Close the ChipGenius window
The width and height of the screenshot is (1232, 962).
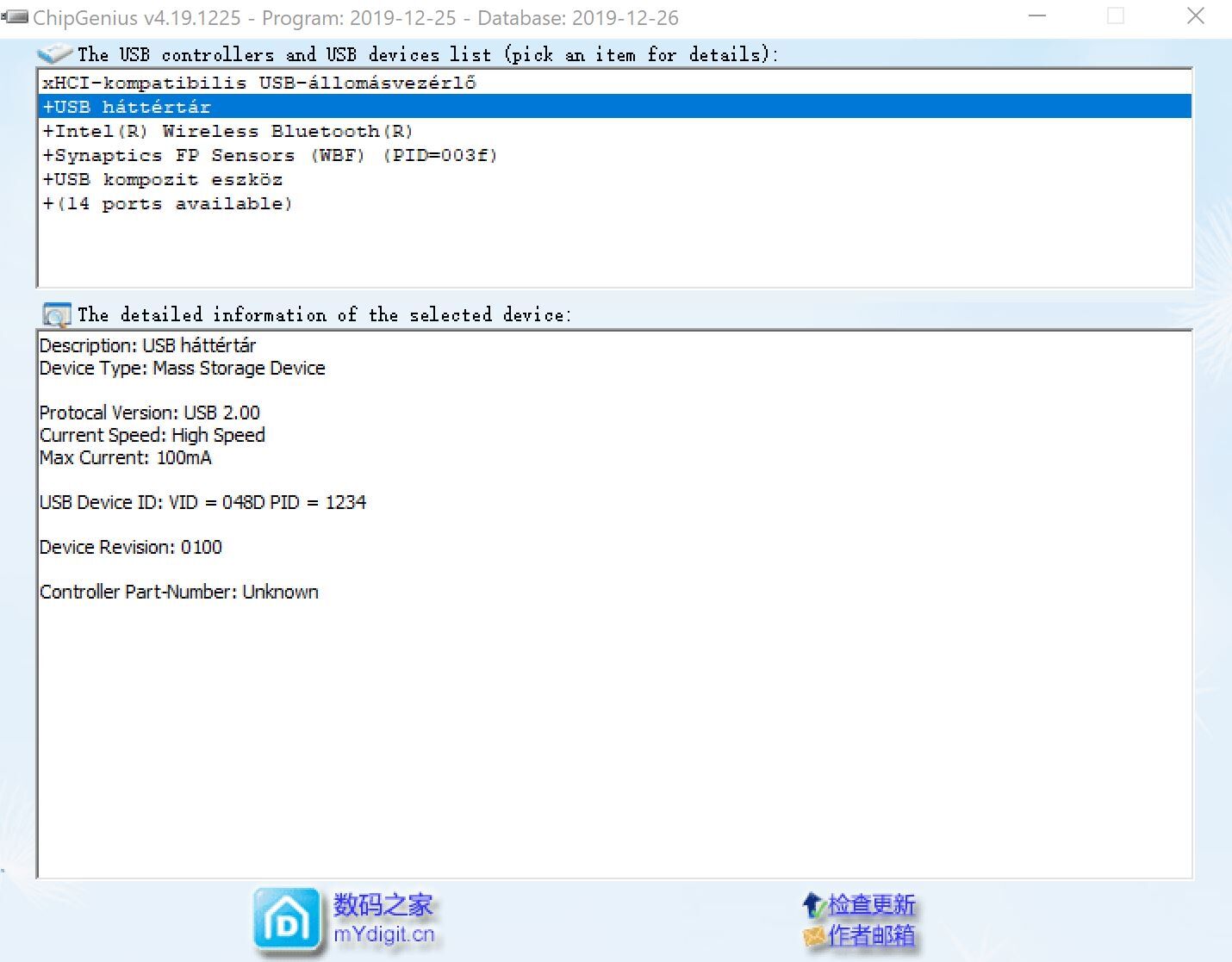(1196, 16)
